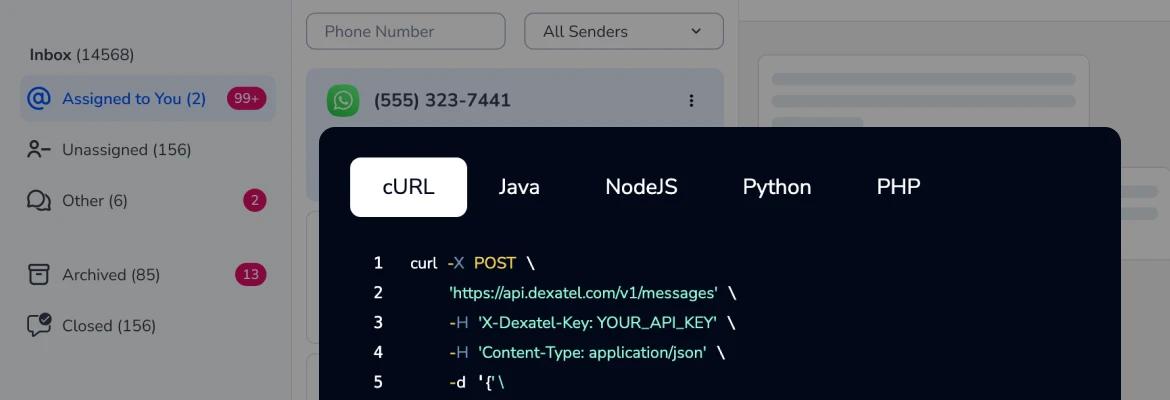This screenshot has width=1170, height=400.
Task: Switch to the Java code tab
Action: 519,187
